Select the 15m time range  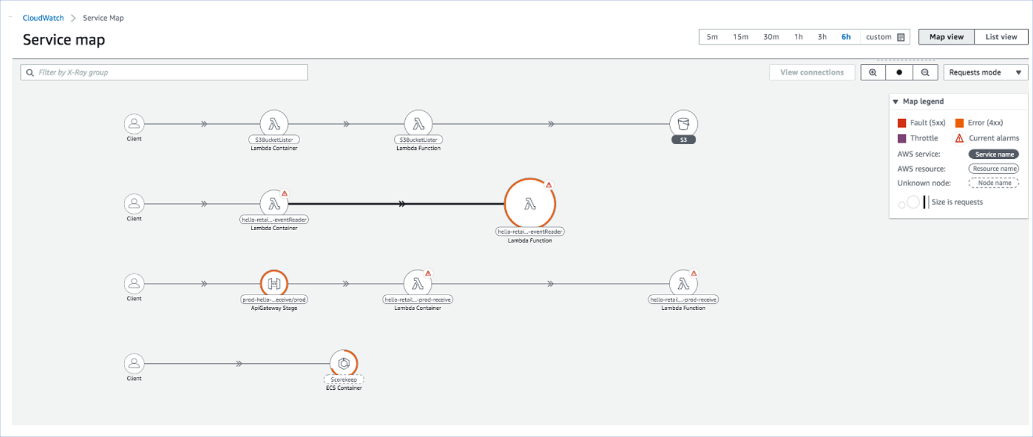(740, 37)
